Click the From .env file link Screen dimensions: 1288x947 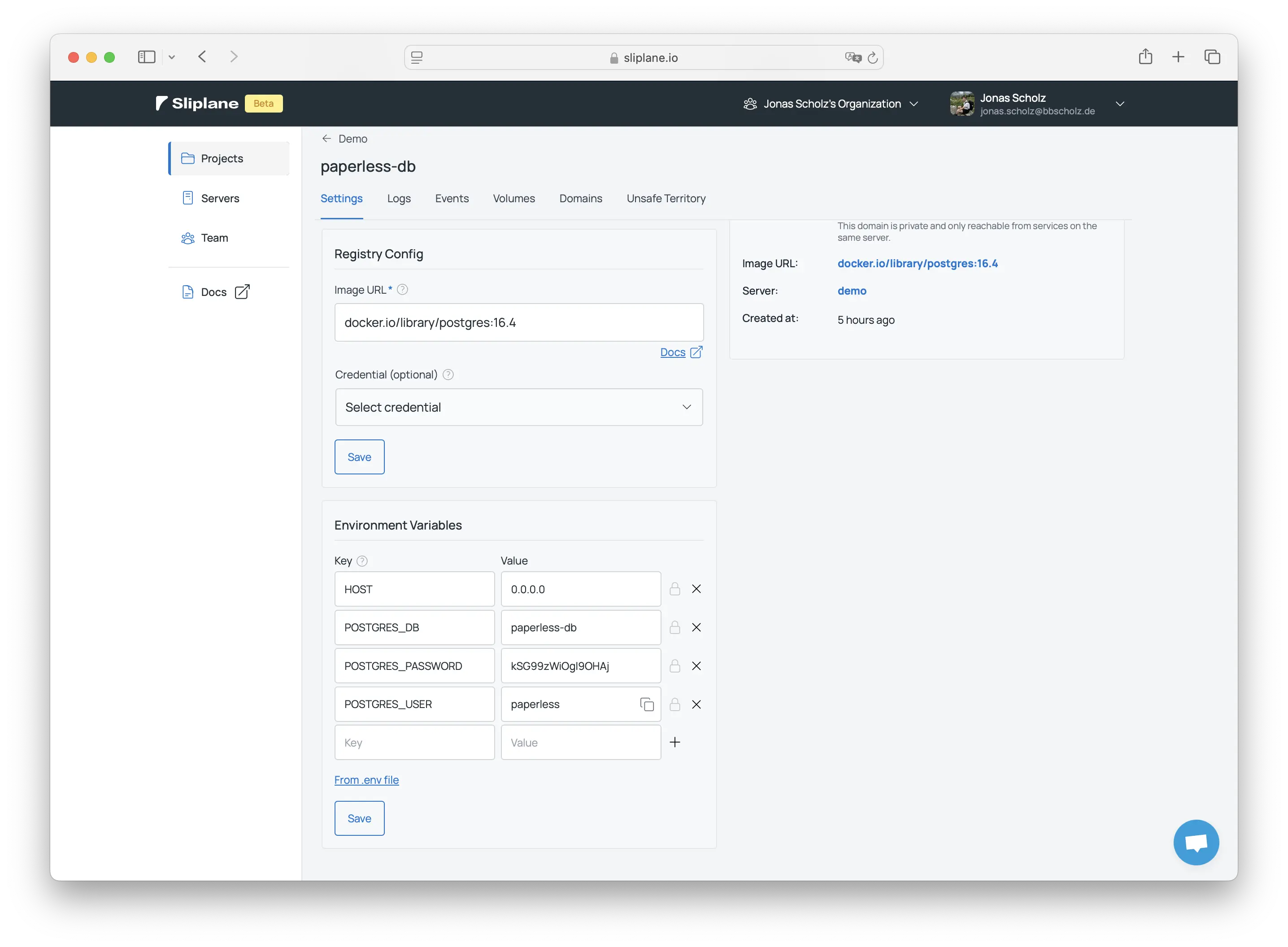click(x=366, y=780)
